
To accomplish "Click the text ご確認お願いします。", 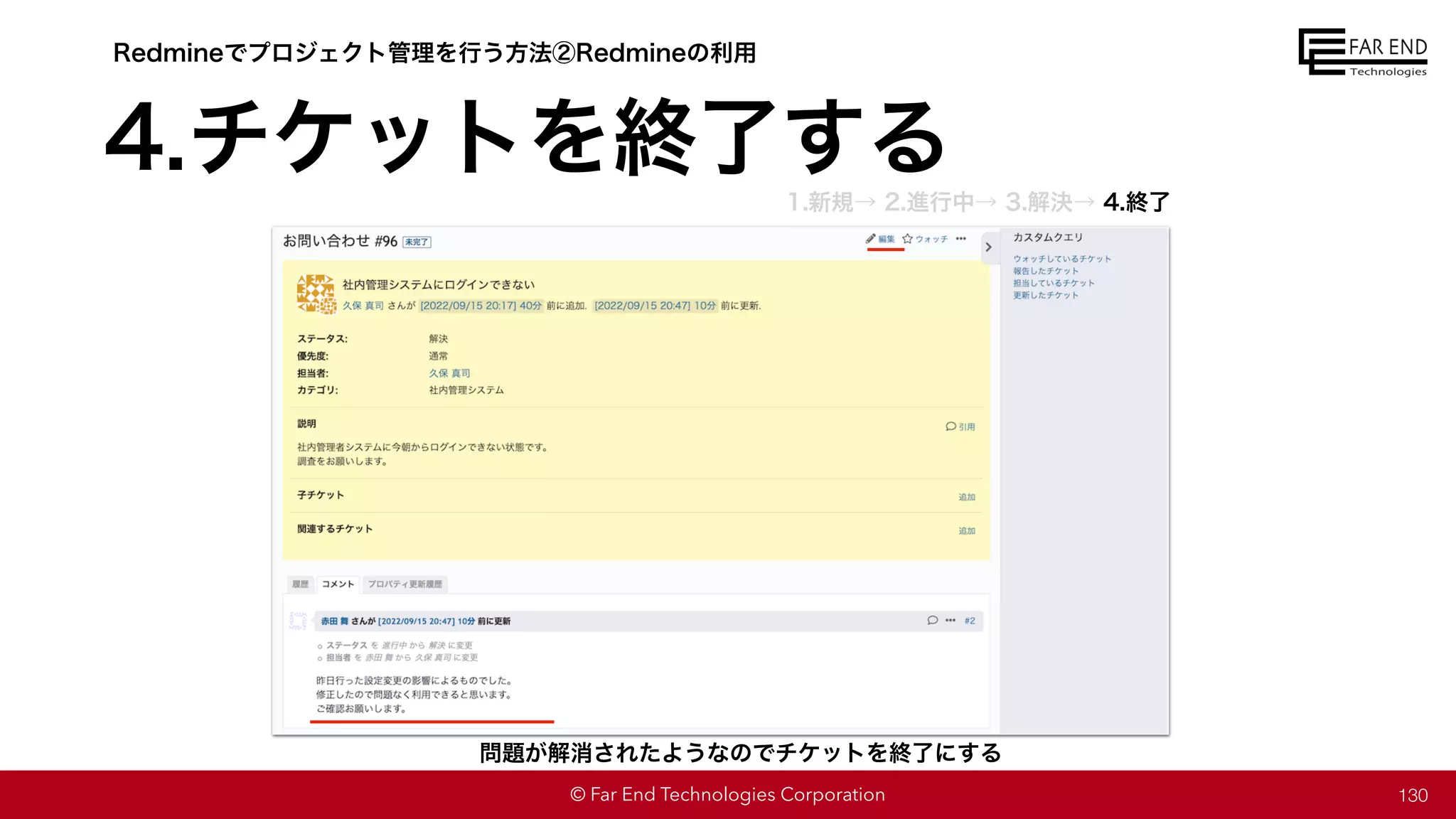I will point(361,709).
